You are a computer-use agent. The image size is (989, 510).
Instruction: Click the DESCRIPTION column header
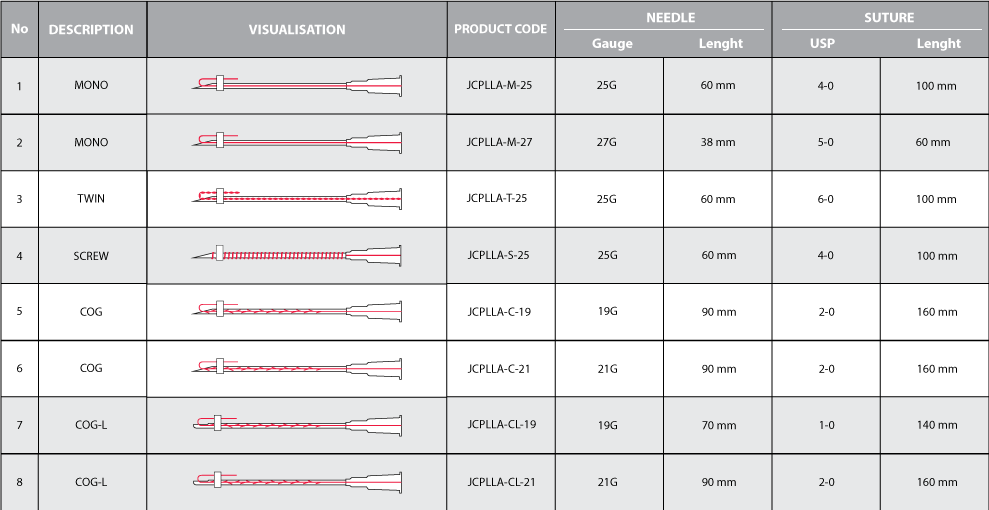91,29
